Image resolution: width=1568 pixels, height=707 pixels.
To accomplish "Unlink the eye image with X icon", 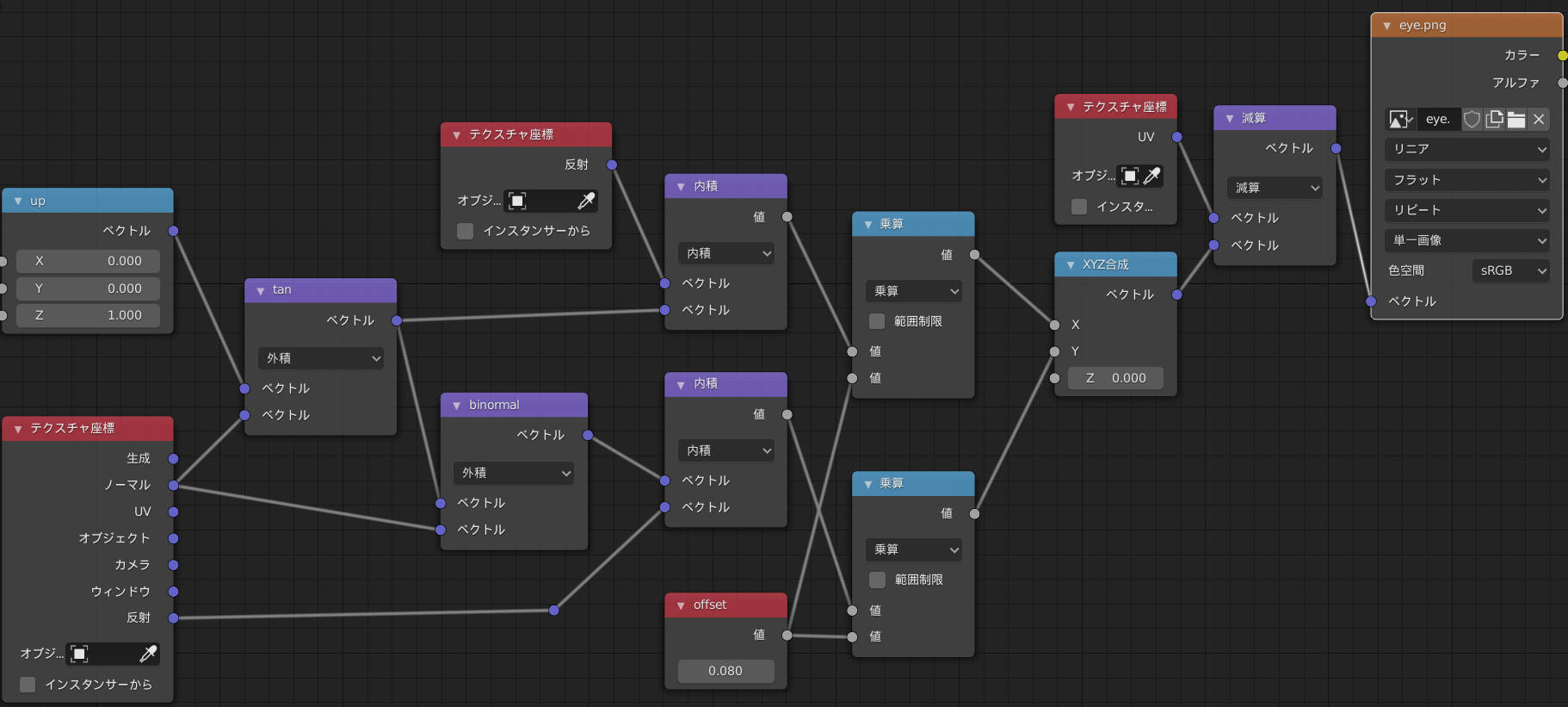I will click(1539, 120).
